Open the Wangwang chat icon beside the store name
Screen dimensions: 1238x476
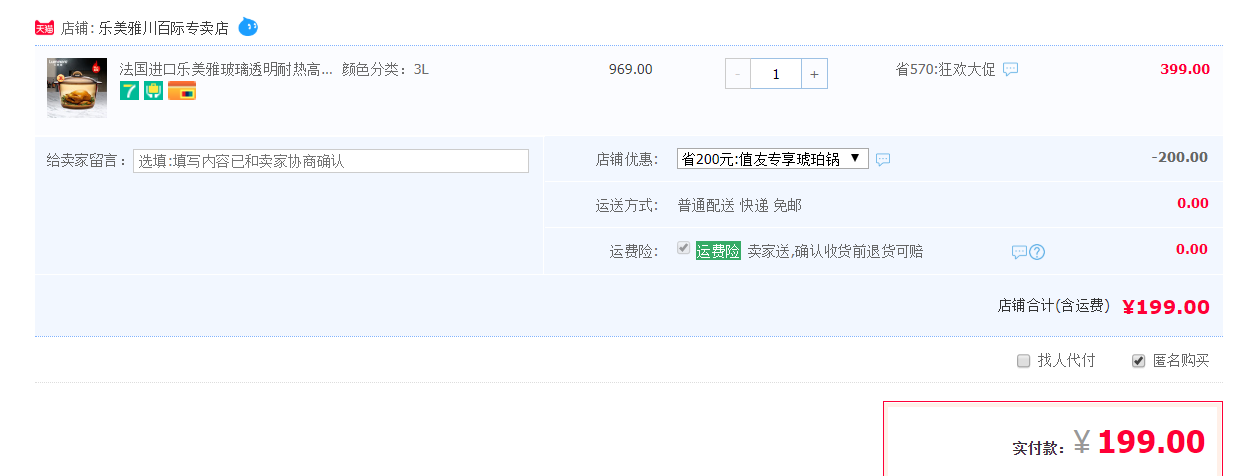pos(248,27)
